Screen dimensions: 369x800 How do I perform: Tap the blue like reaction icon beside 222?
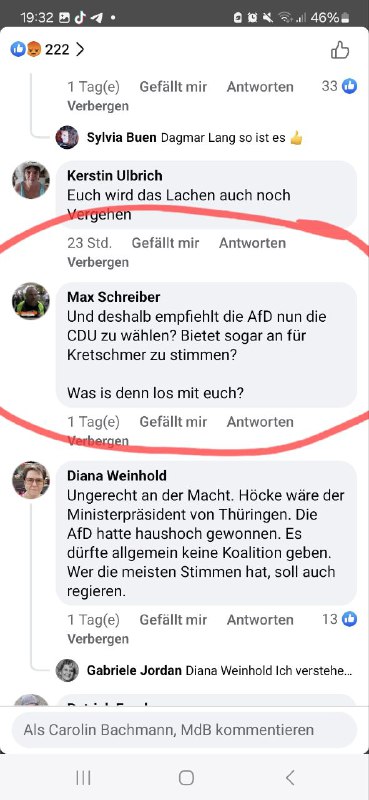[x=18, y=49]
